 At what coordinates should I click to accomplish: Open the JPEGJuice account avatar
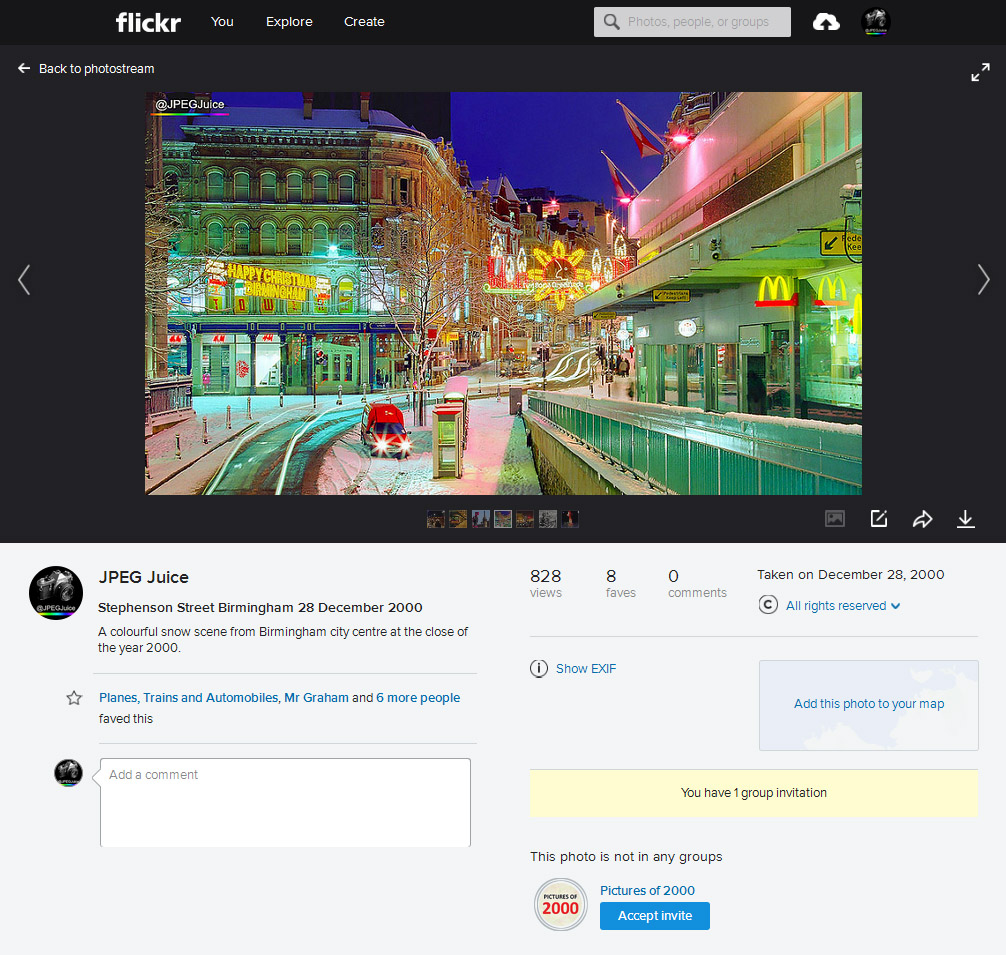pos(875,21)
